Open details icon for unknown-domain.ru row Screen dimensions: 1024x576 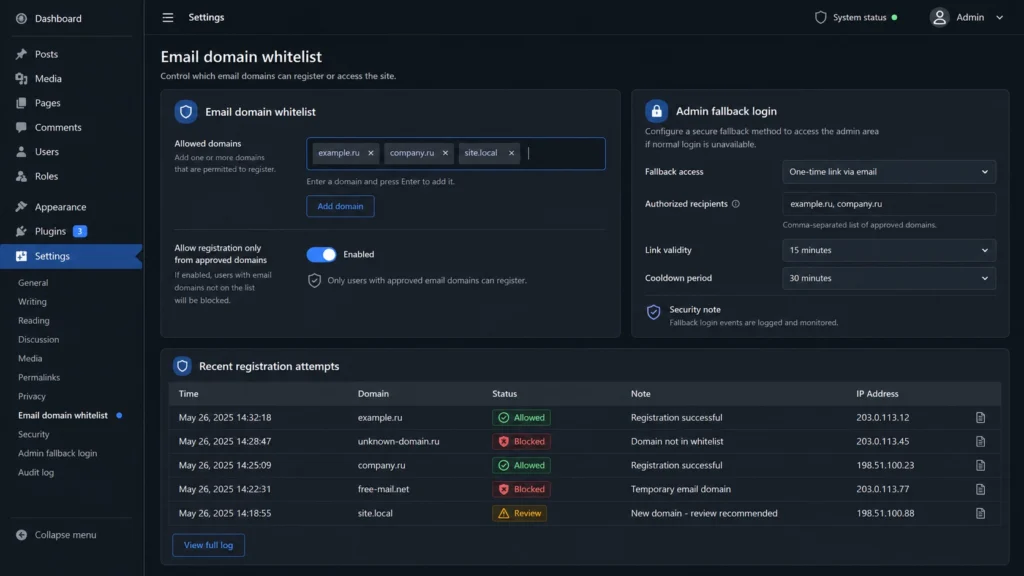click(x=980, y=441)
